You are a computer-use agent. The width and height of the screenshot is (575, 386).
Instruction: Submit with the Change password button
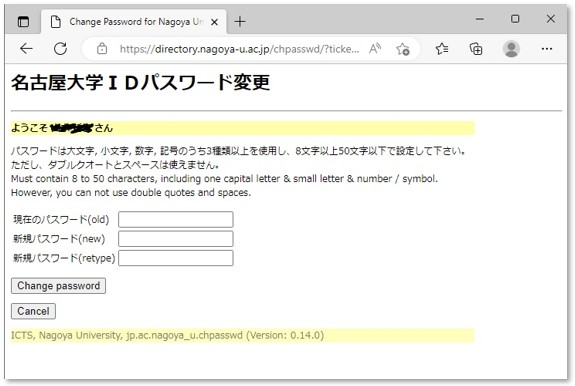coord(58,286)
